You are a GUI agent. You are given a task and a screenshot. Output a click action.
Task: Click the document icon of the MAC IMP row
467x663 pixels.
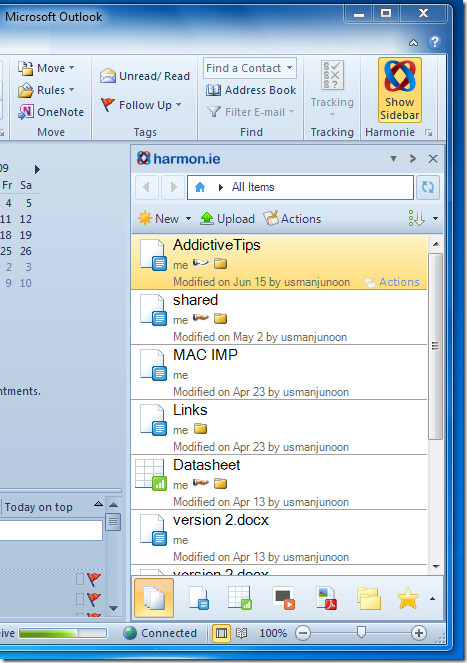pos(153,365)
